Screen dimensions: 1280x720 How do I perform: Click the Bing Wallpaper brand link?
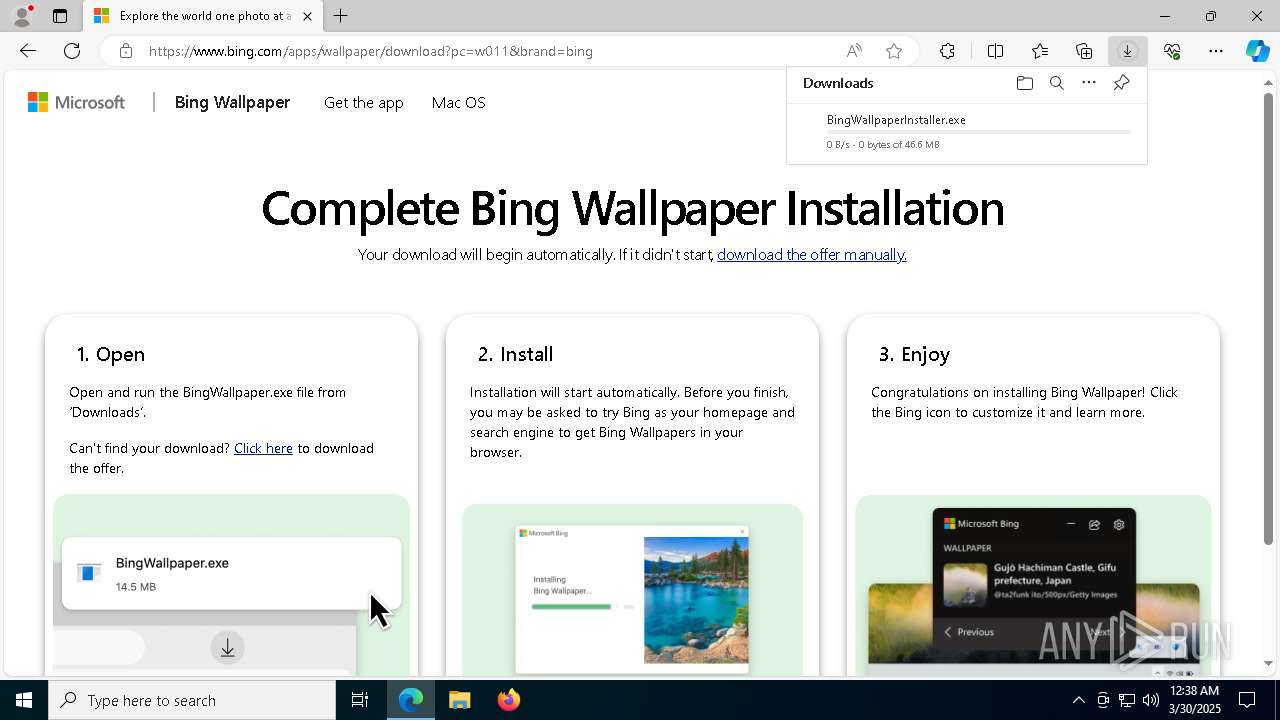[x=232, y=102]
